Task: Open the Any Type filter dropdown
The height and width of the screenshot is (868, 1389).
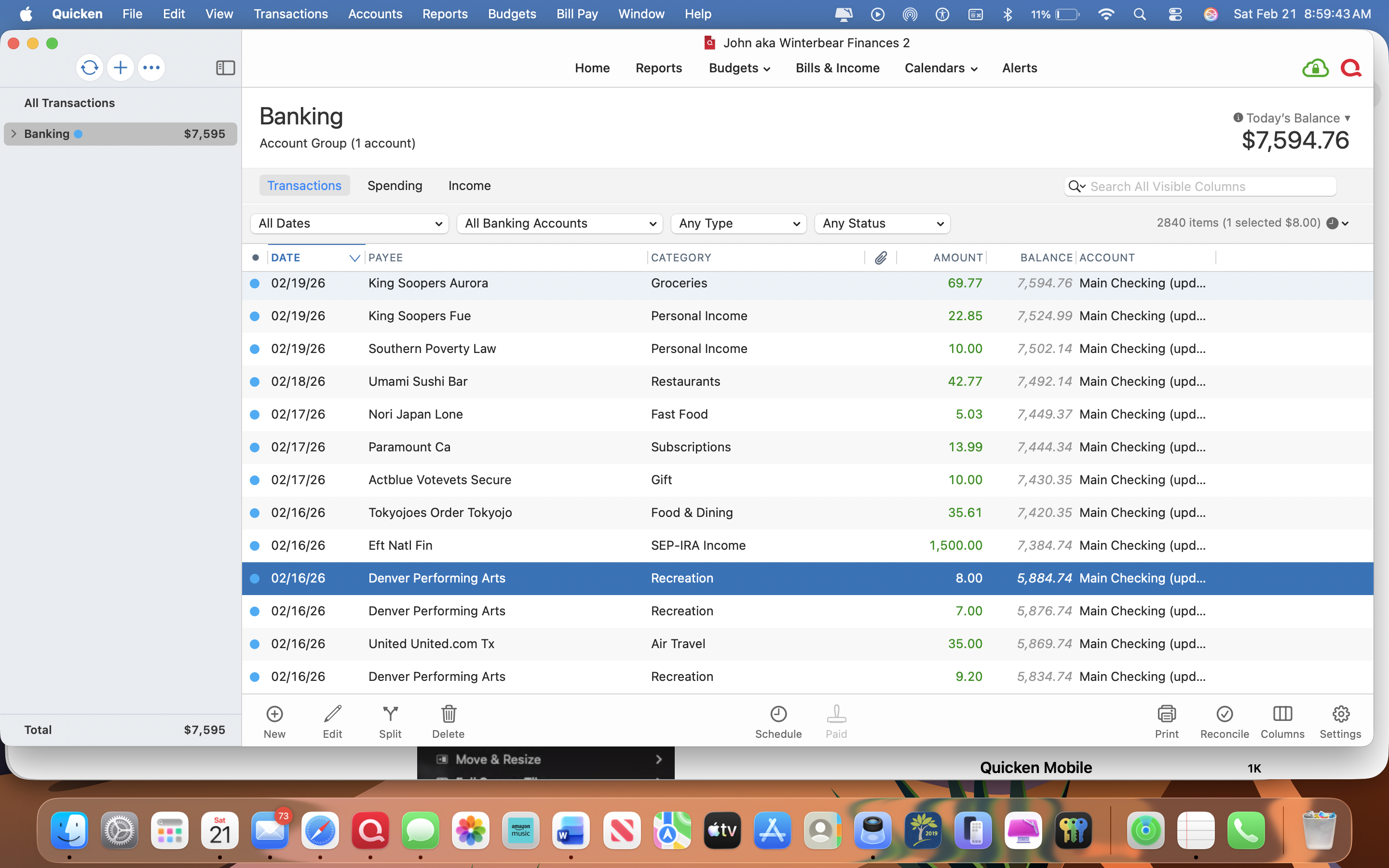Action: tap(738, 223)
